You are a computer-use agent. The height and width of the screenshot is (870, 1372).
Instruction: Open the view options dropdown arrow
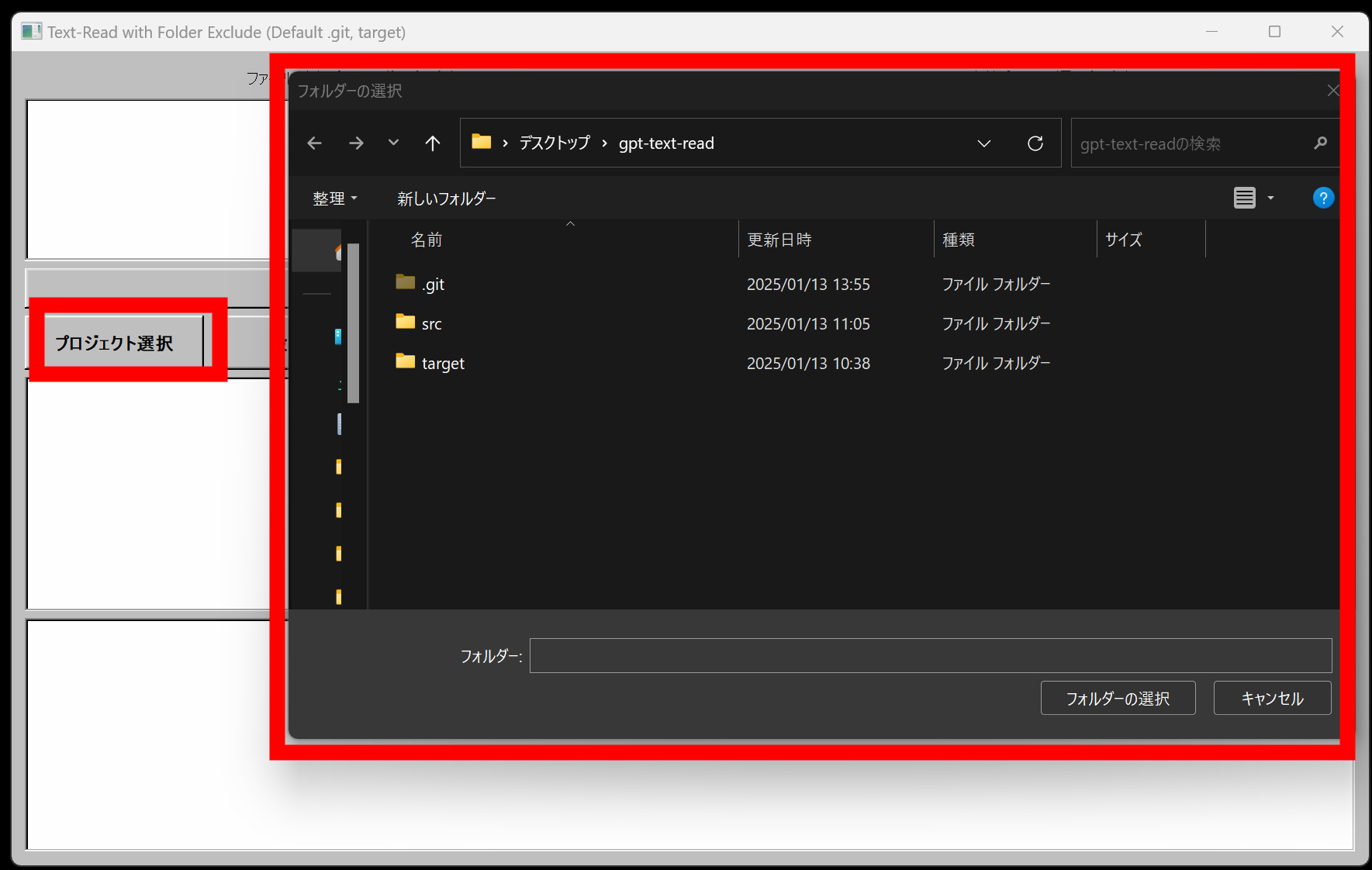(1270, 199)
